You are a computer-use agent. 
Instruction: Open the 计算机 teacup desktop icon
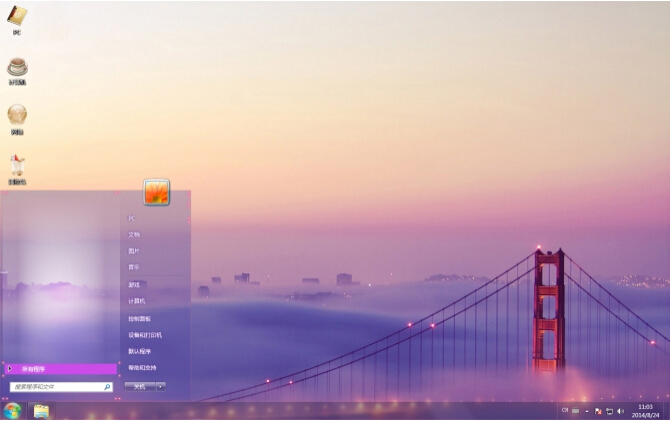click(x=17, y=68)
